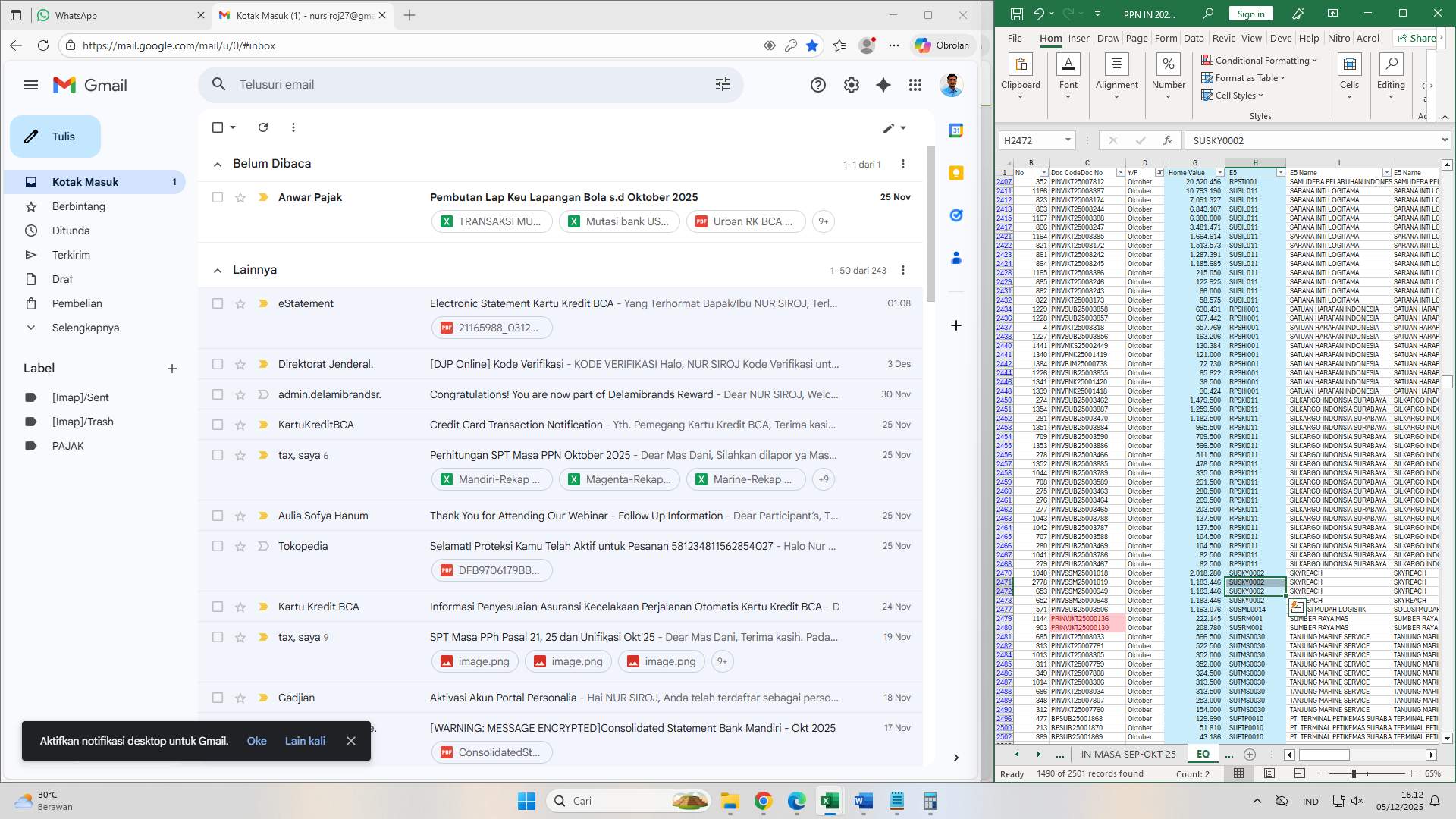This screenshot has width=1456, height=819.
Task: Open Google Calendar in Gmail side panel
Action: point(956,130)
